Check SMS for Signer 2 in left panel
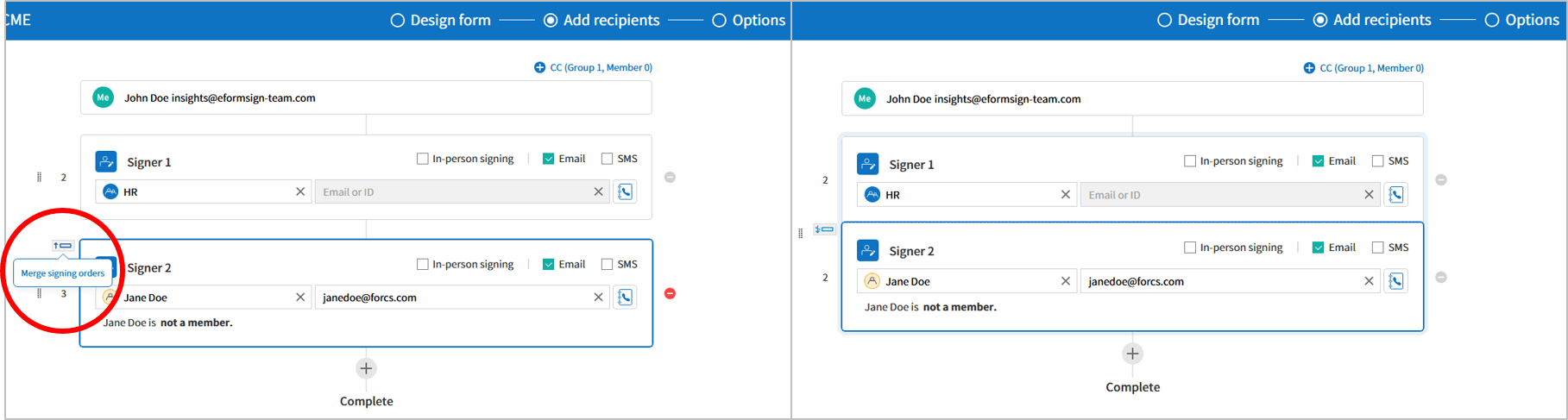The image size is (1568, 420). pyautogui.click(x=607, y=264)
